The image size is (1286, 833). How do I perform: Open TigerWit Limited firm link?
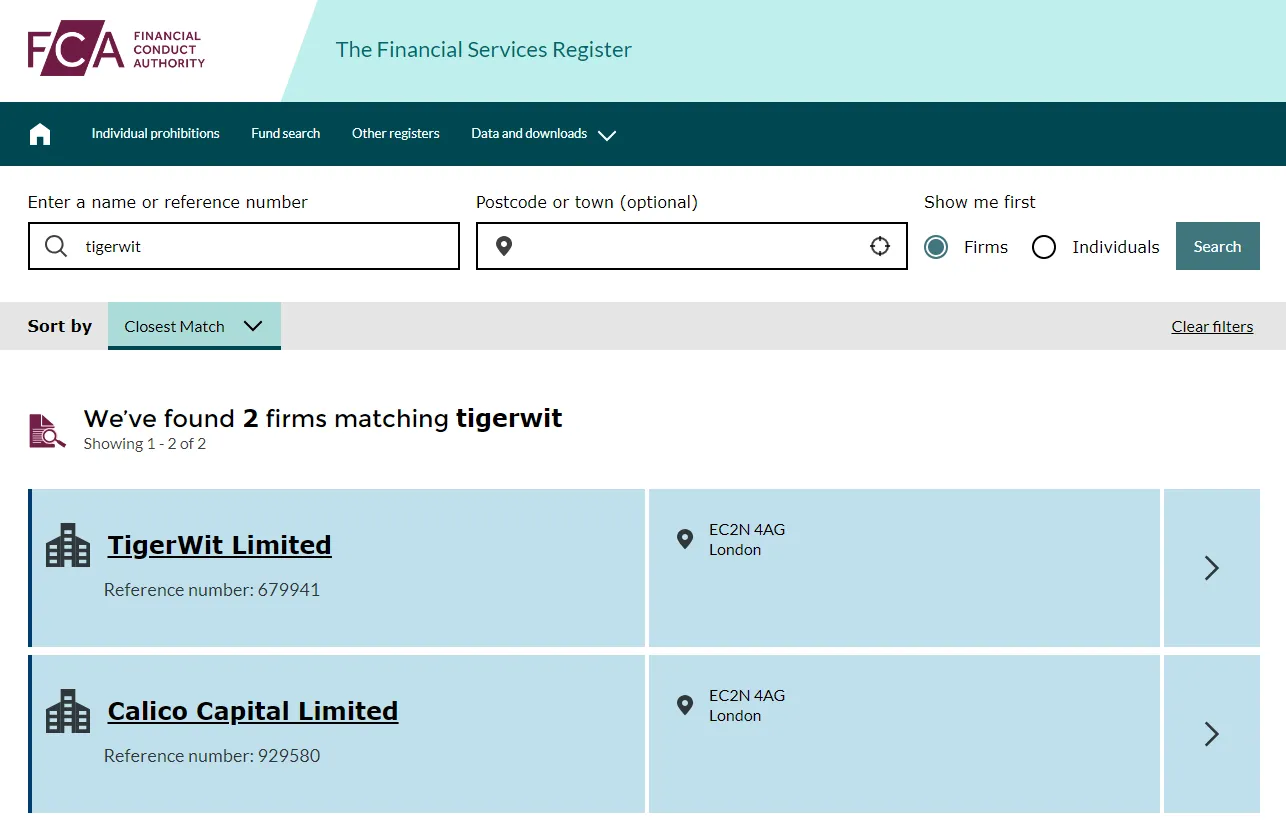pyautogui.click(x=220, y=545)
